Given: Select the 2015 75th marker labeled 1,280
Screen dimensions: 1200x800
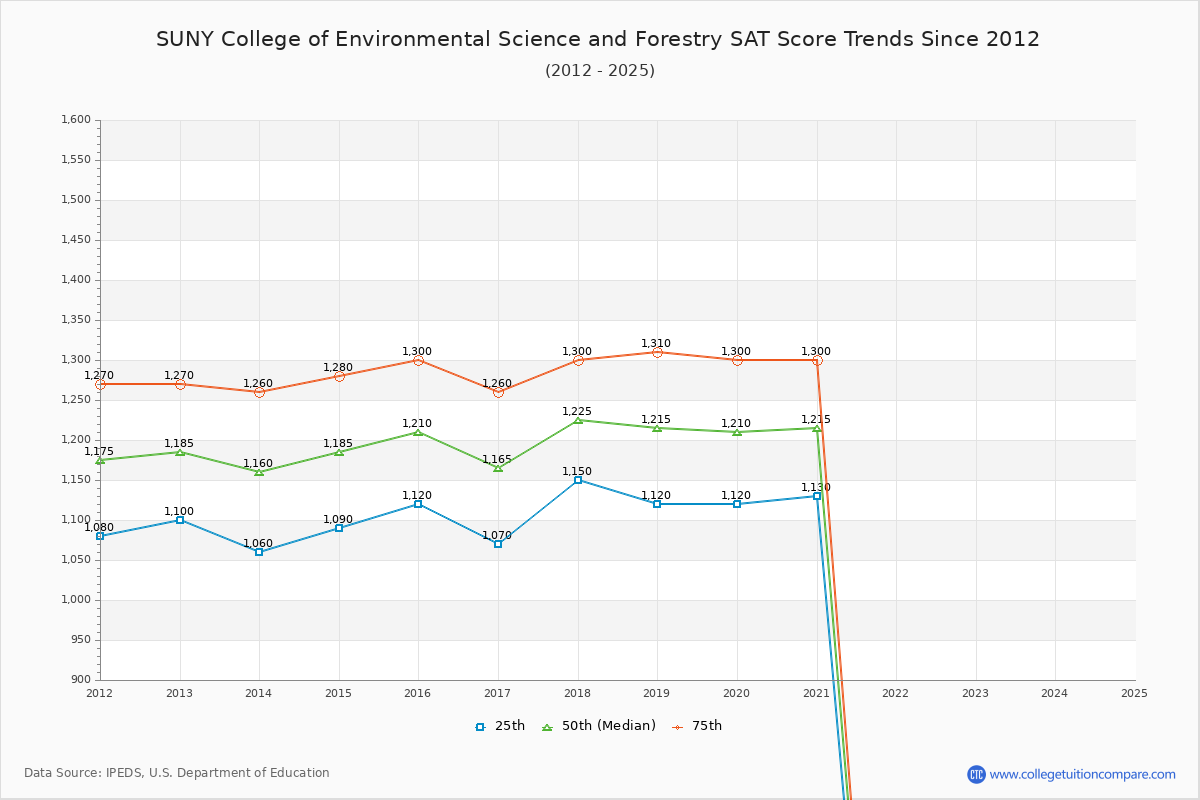Looking at the screenshot, I should pyautogui.click(x=339, y=376).
